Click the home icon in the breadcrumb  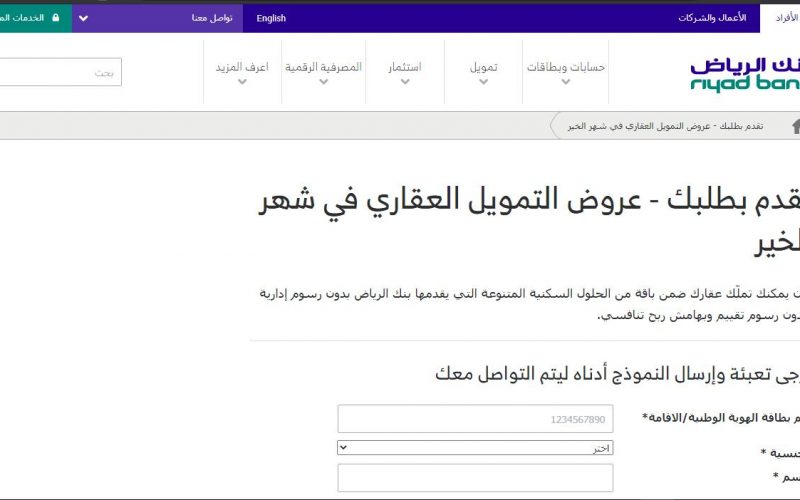(795, 126)
